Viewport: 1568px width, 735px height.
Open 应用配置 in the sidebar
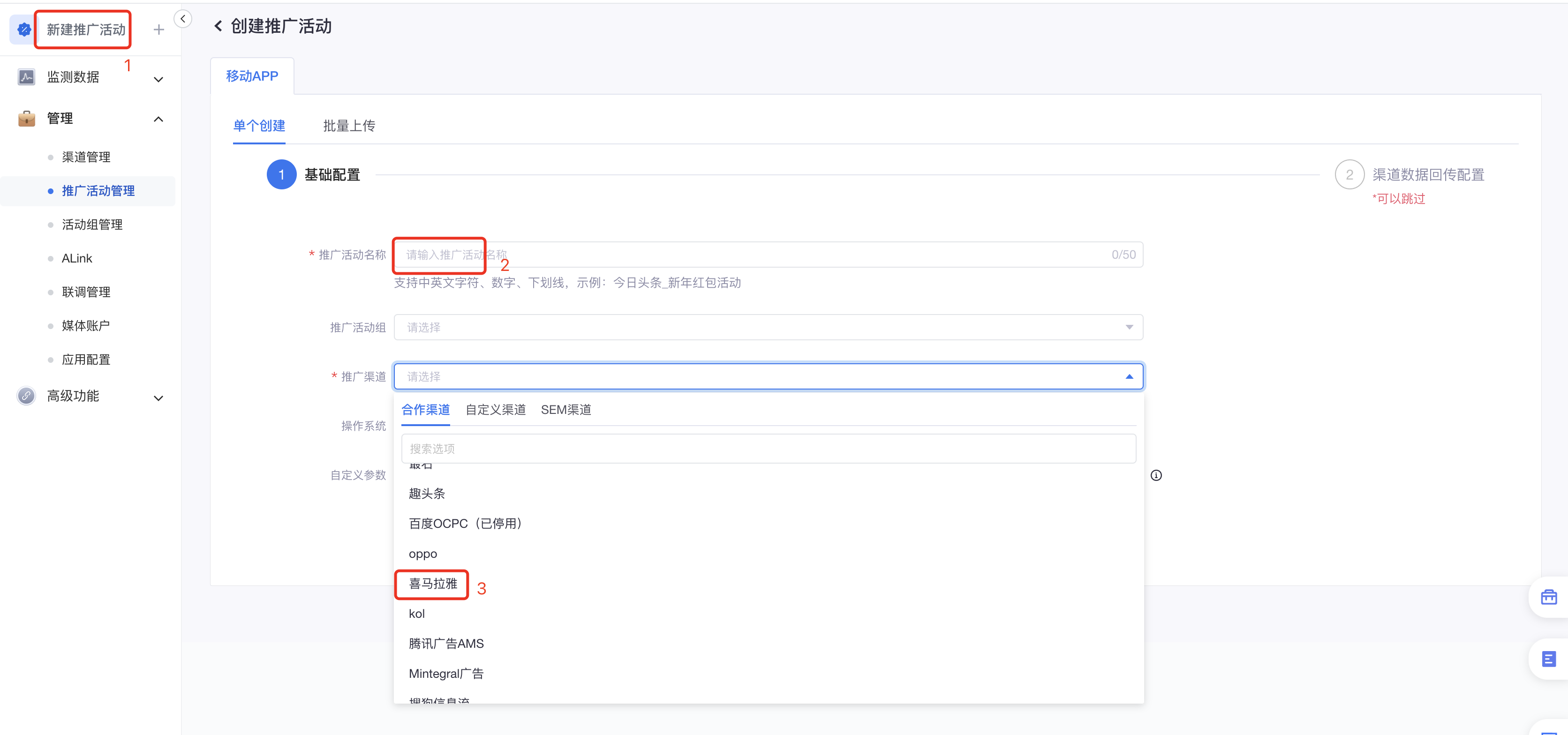pos(86,360)
